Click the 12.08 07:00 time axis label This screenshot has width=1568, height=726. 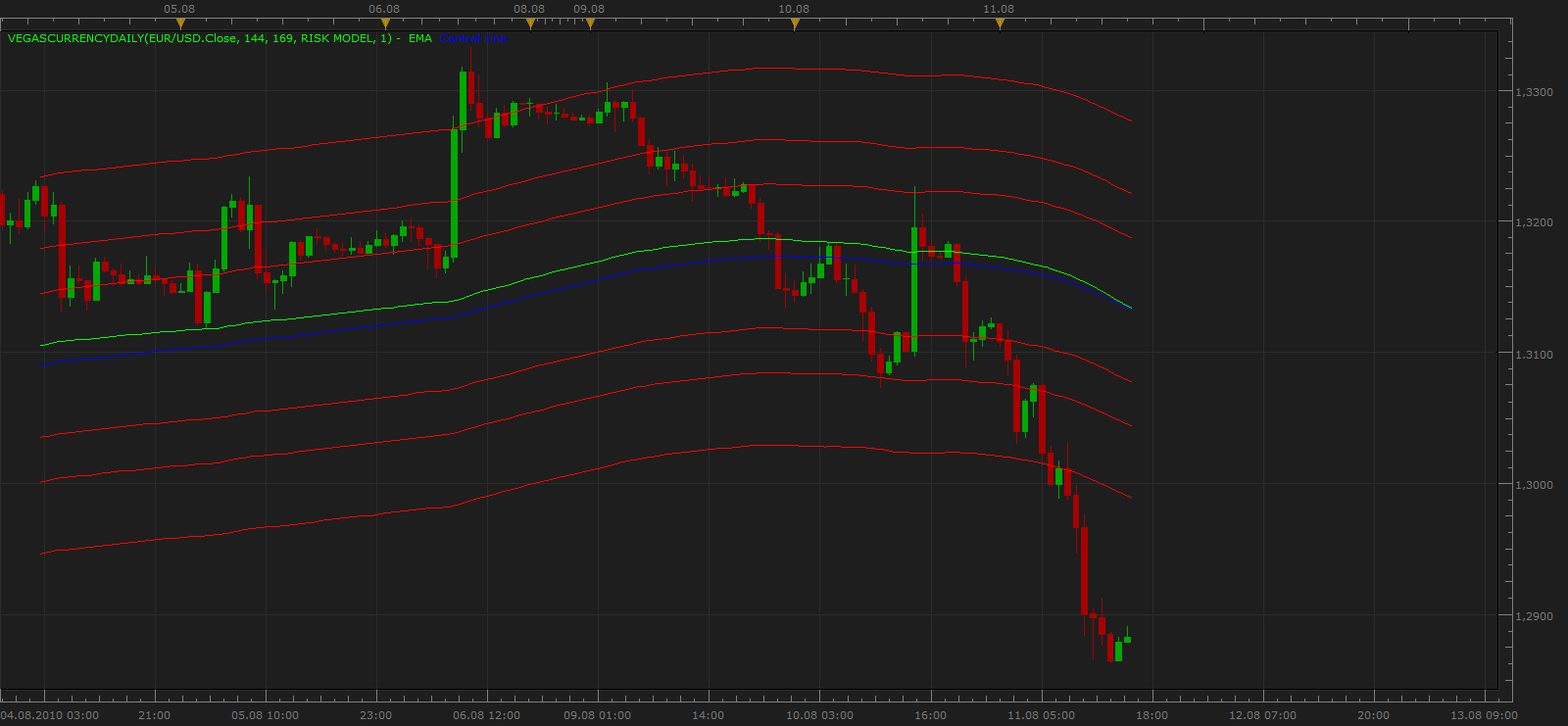(x=1262, y=715)
